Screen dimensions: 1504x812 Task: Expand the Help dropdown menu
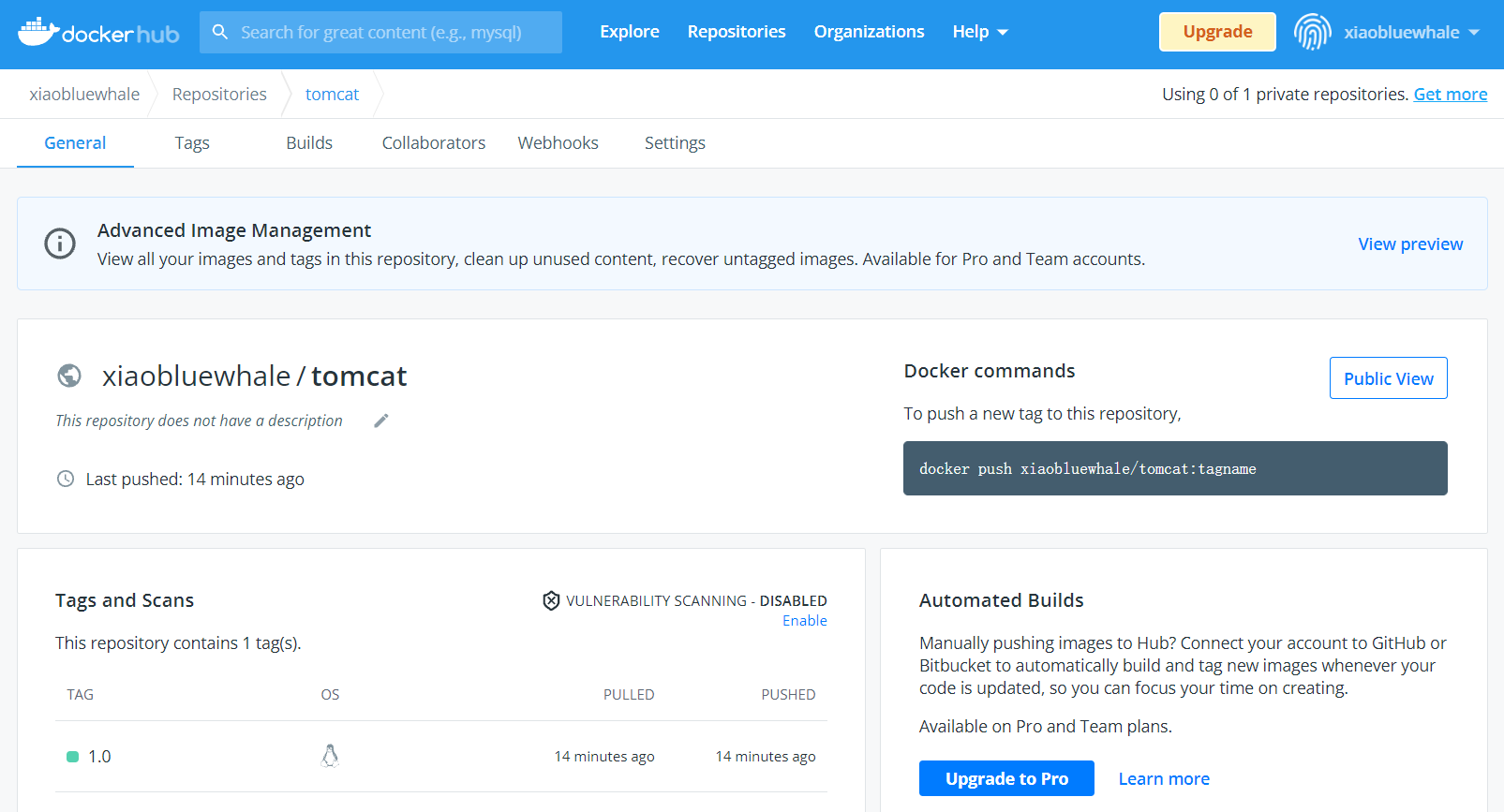coord(980,32)
